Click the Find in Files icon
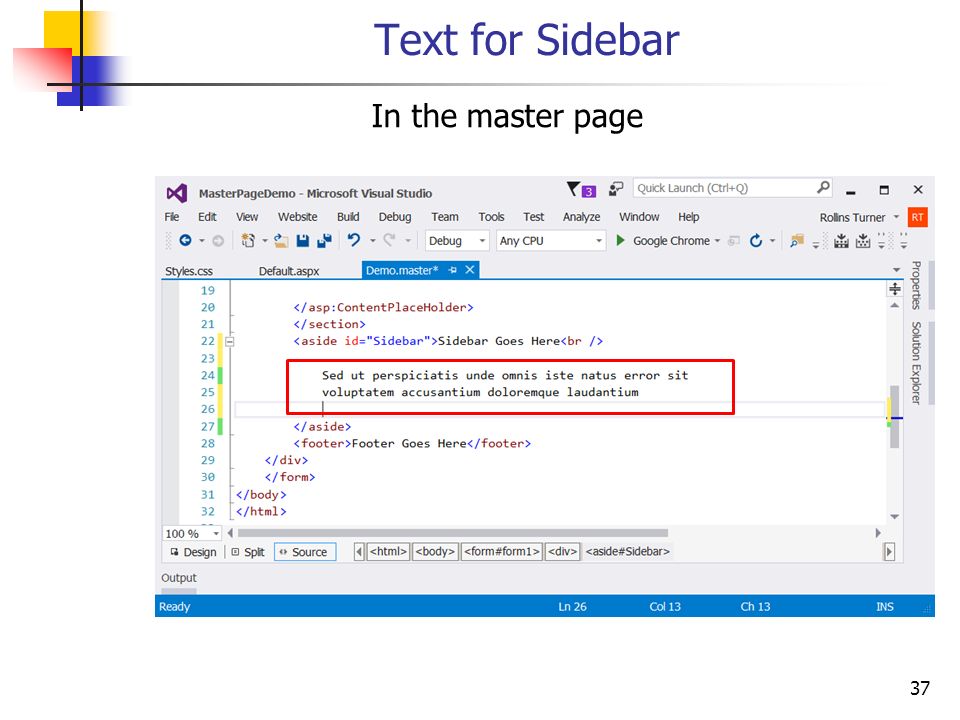Image resolution: width=960 pixels, height=720 pixels. 797,241
